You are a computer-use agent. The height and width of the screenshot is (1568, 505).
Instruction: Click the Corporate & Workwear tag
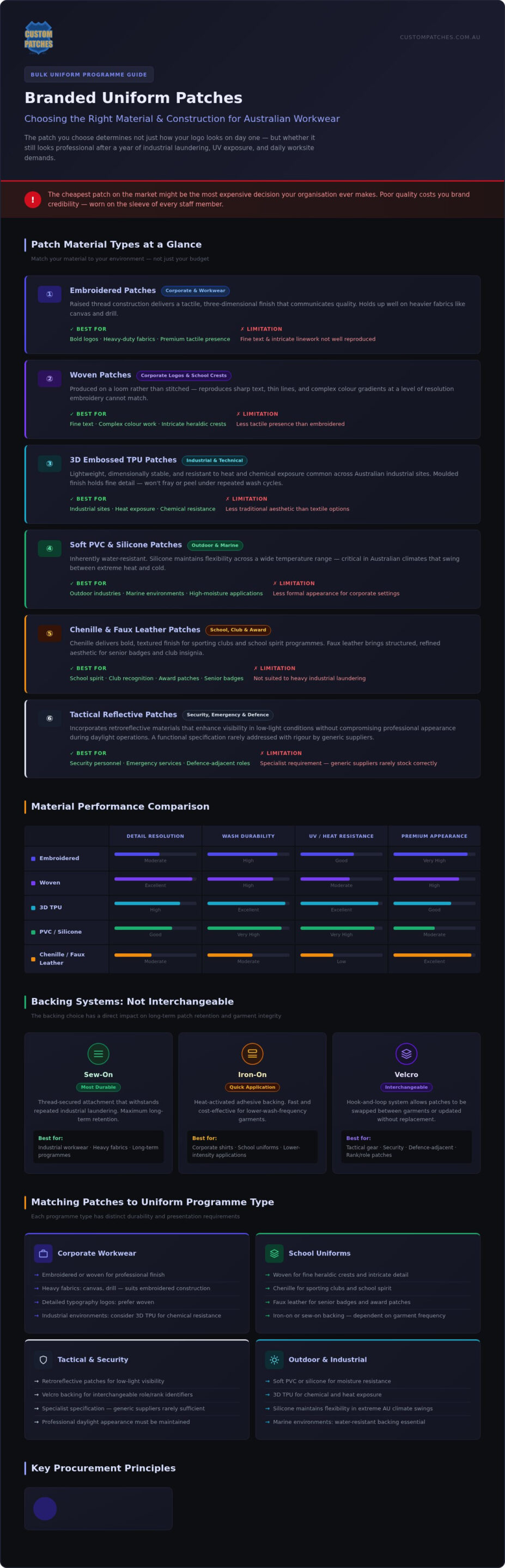(x=195, y=291)
